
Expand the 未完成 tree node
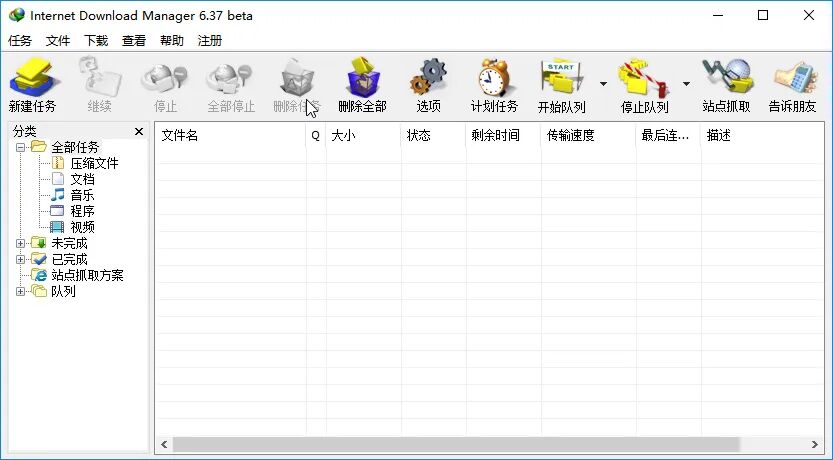(x=20, y=243)
